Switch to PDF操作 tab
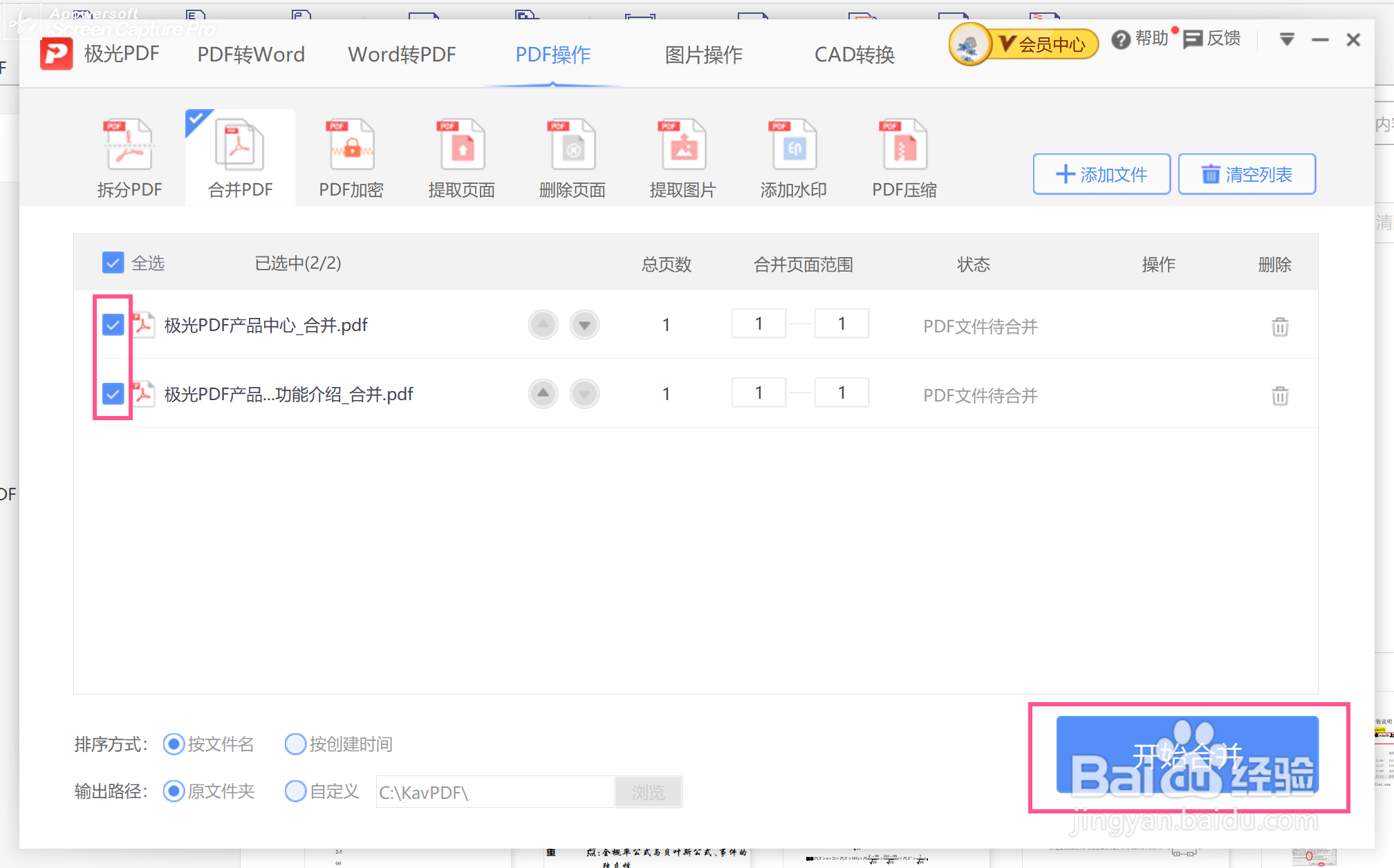The image size is (1394, 868). [553, 55]
